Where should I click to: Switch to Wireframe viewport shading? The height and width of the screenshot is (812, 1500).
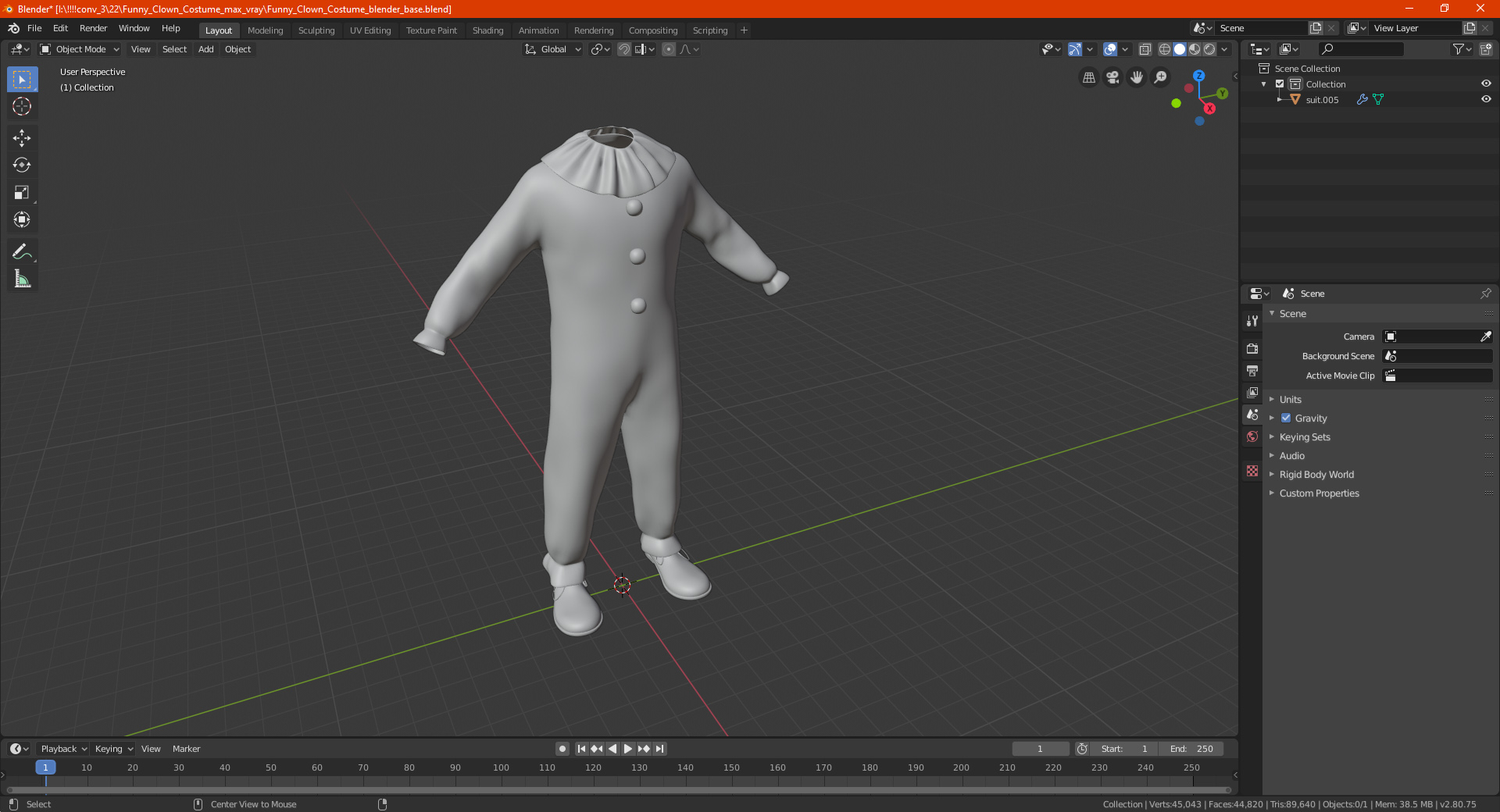coord(1164,49)
